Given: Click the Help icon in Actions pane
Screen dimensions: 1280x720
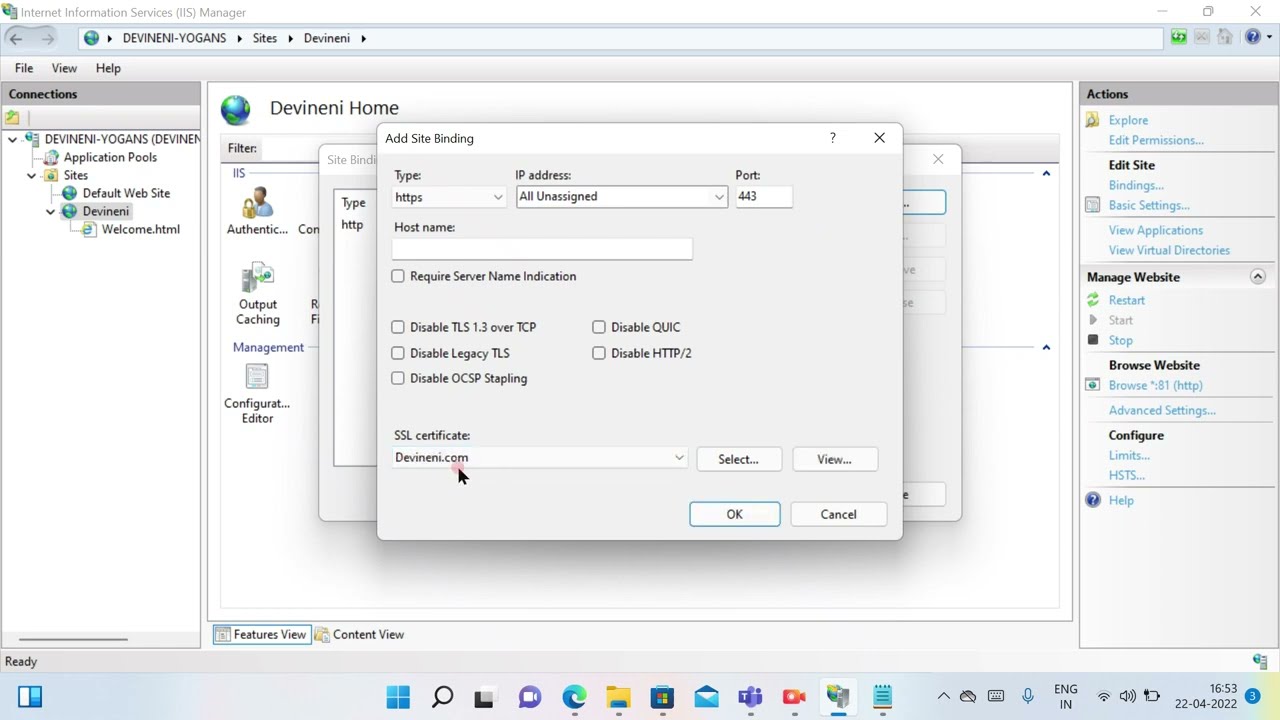Looking at the screenshot, I should pos(1093,500).
